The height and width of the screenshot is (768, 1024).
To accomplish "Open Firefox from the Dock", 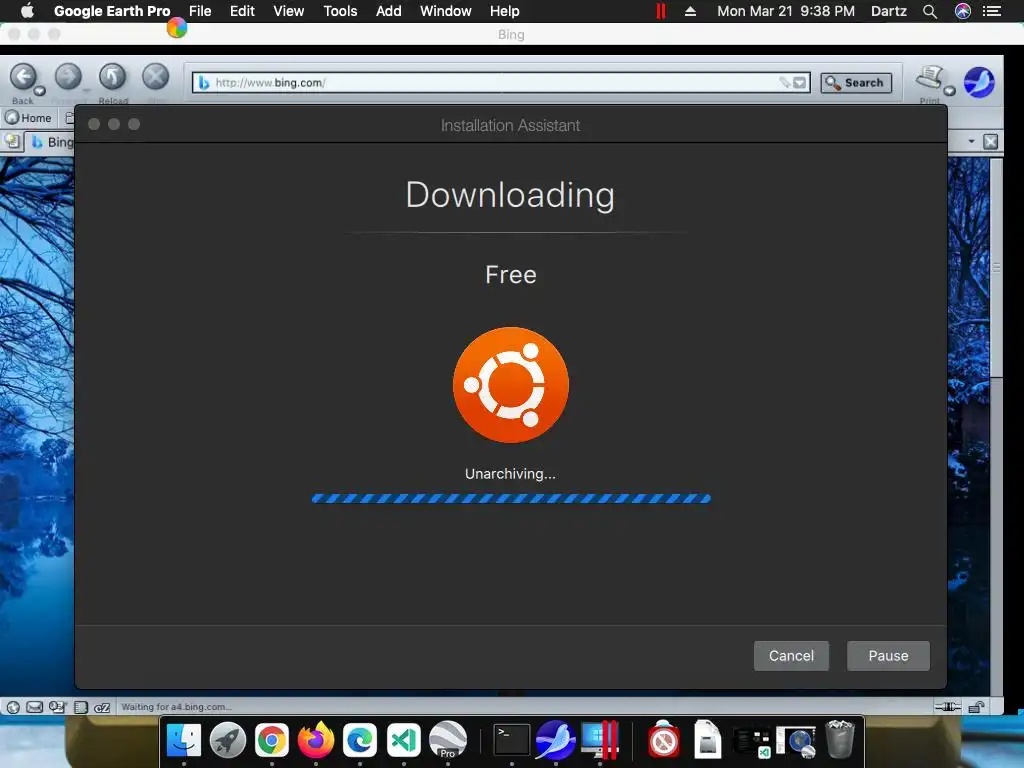I will coord(316,740).
